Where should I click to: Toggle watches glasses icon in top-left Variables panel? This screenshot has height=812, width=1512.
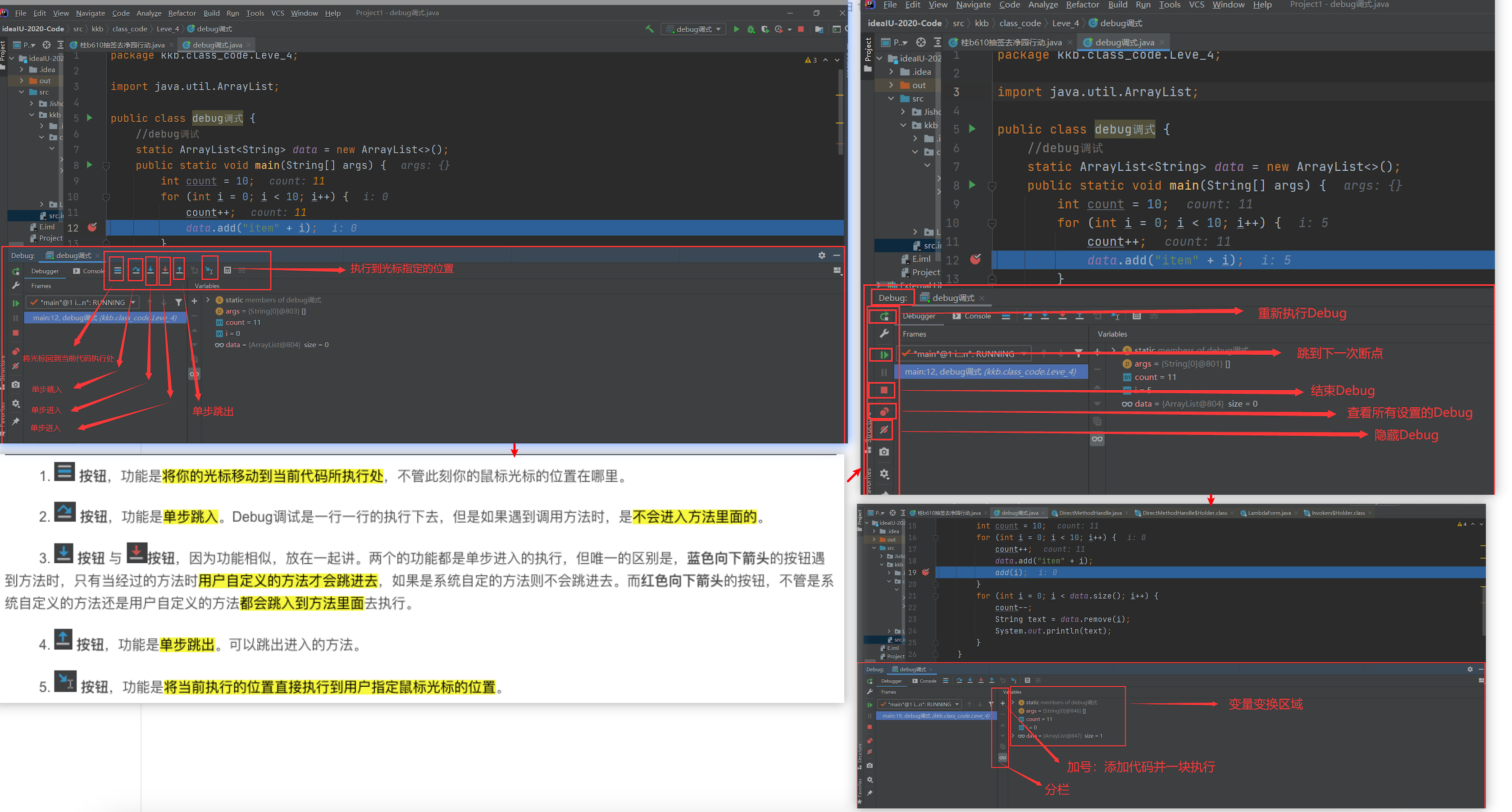(194, 374)
